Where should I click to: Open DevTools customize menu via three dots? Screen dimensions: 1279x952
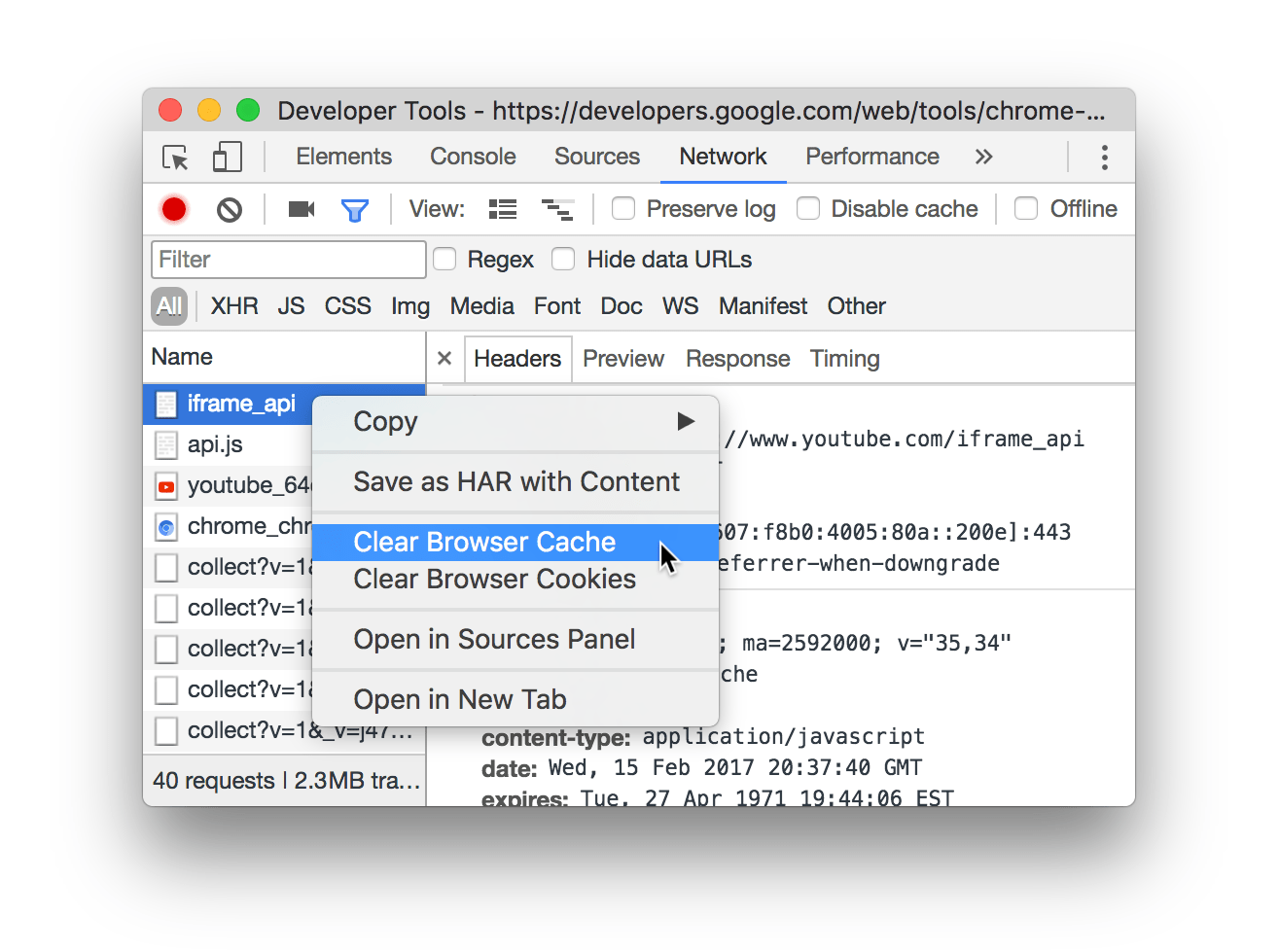point(1105,157)
